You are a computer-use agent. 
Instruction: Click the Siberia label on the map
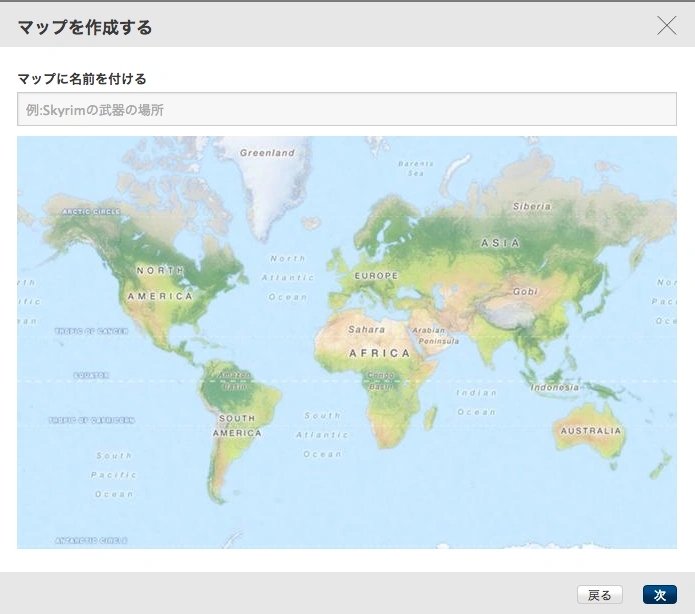[532, 206]
